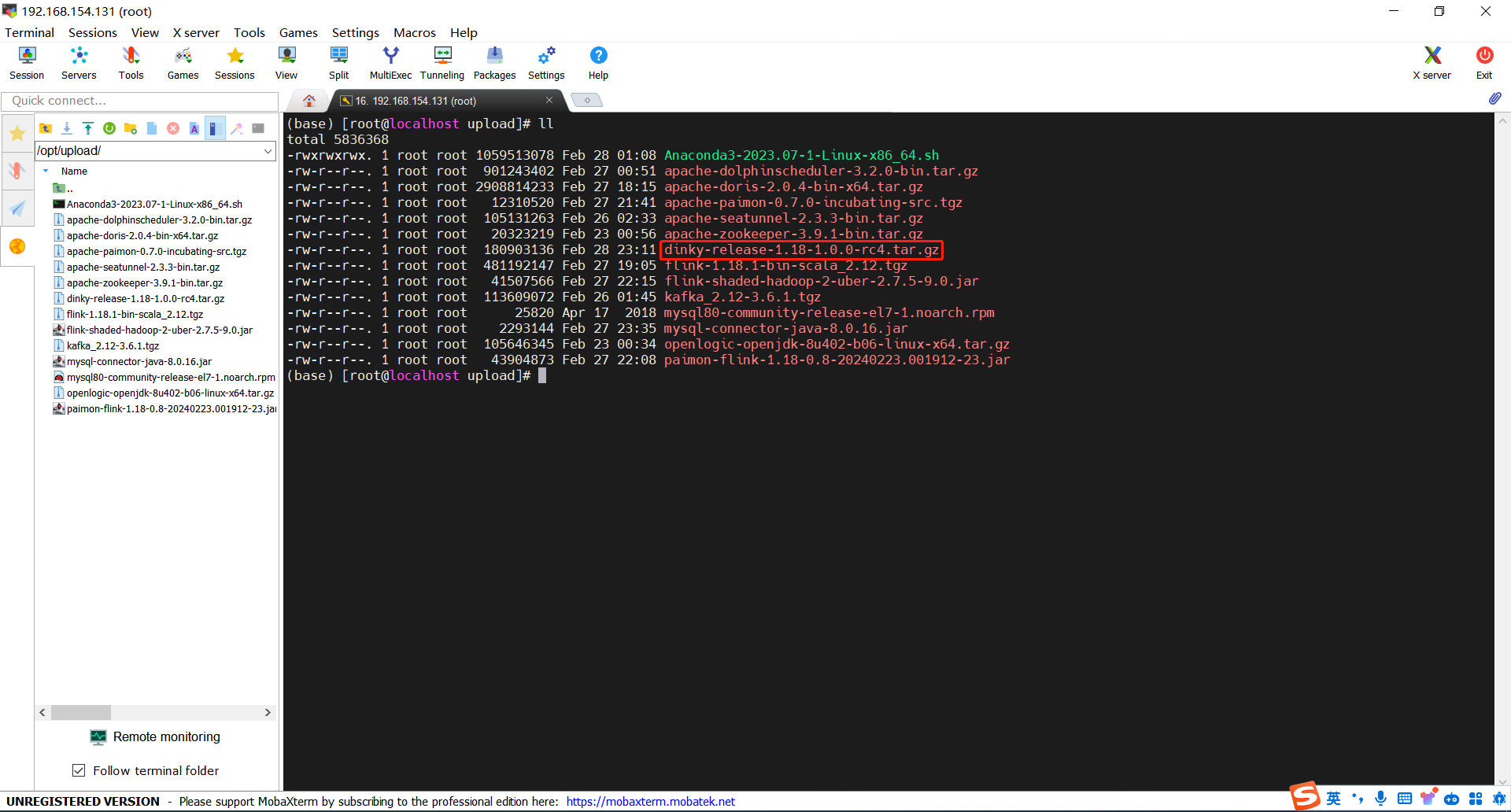Open the Tunneling toolbar button

click(442, 63)
